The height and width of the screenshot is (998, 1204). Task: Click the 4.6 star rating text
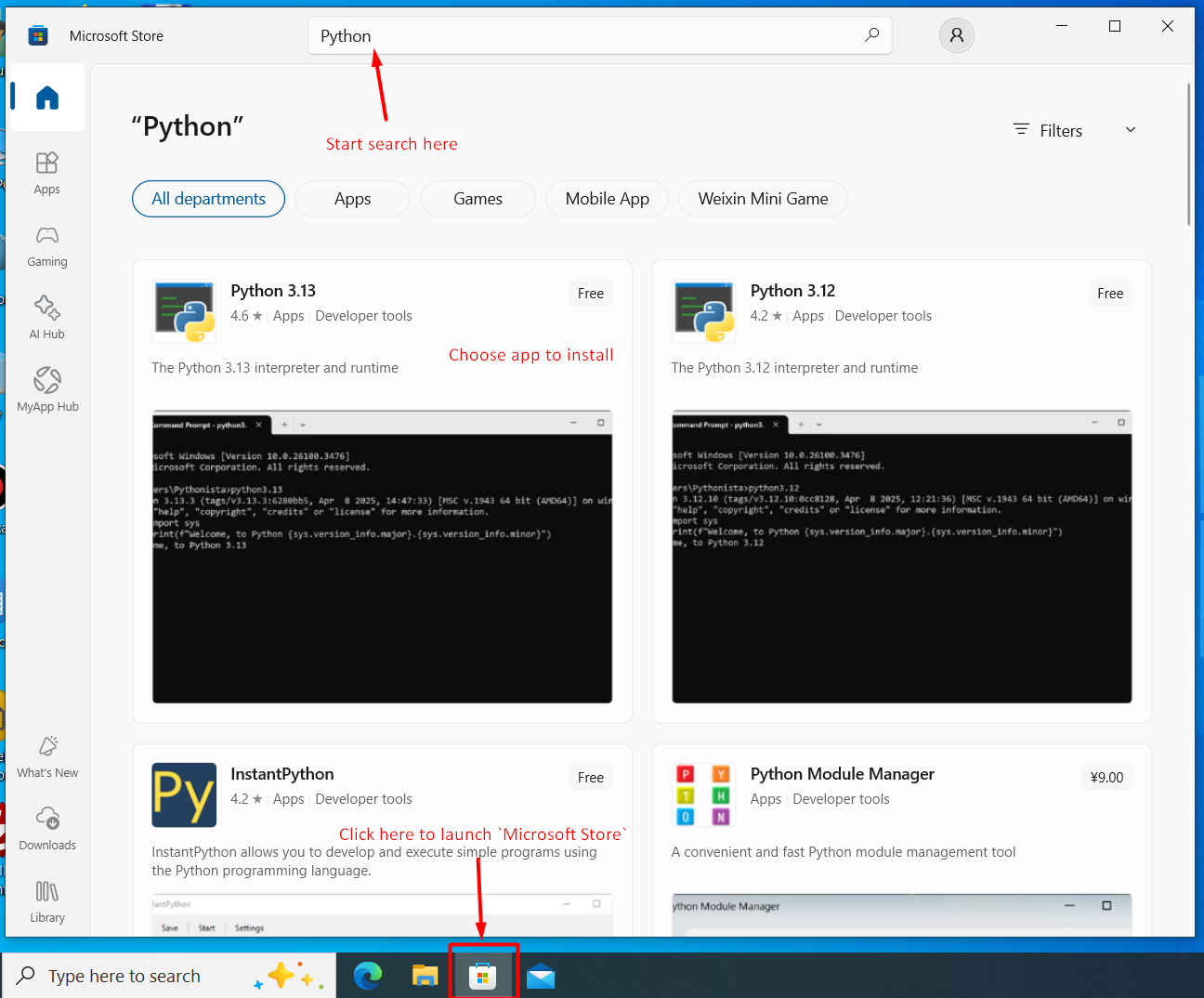(246, 316)
